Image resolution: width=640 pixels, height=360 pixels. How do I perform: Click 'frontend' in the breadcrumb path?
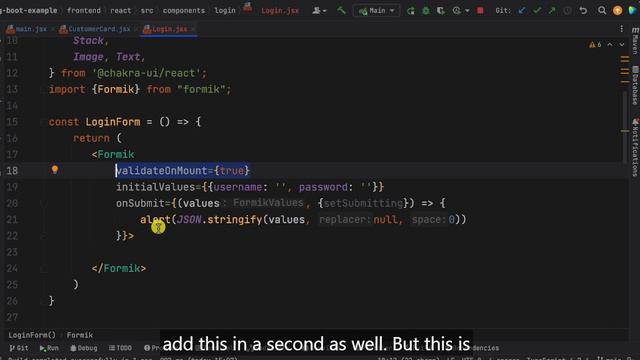tap(84, 11)
